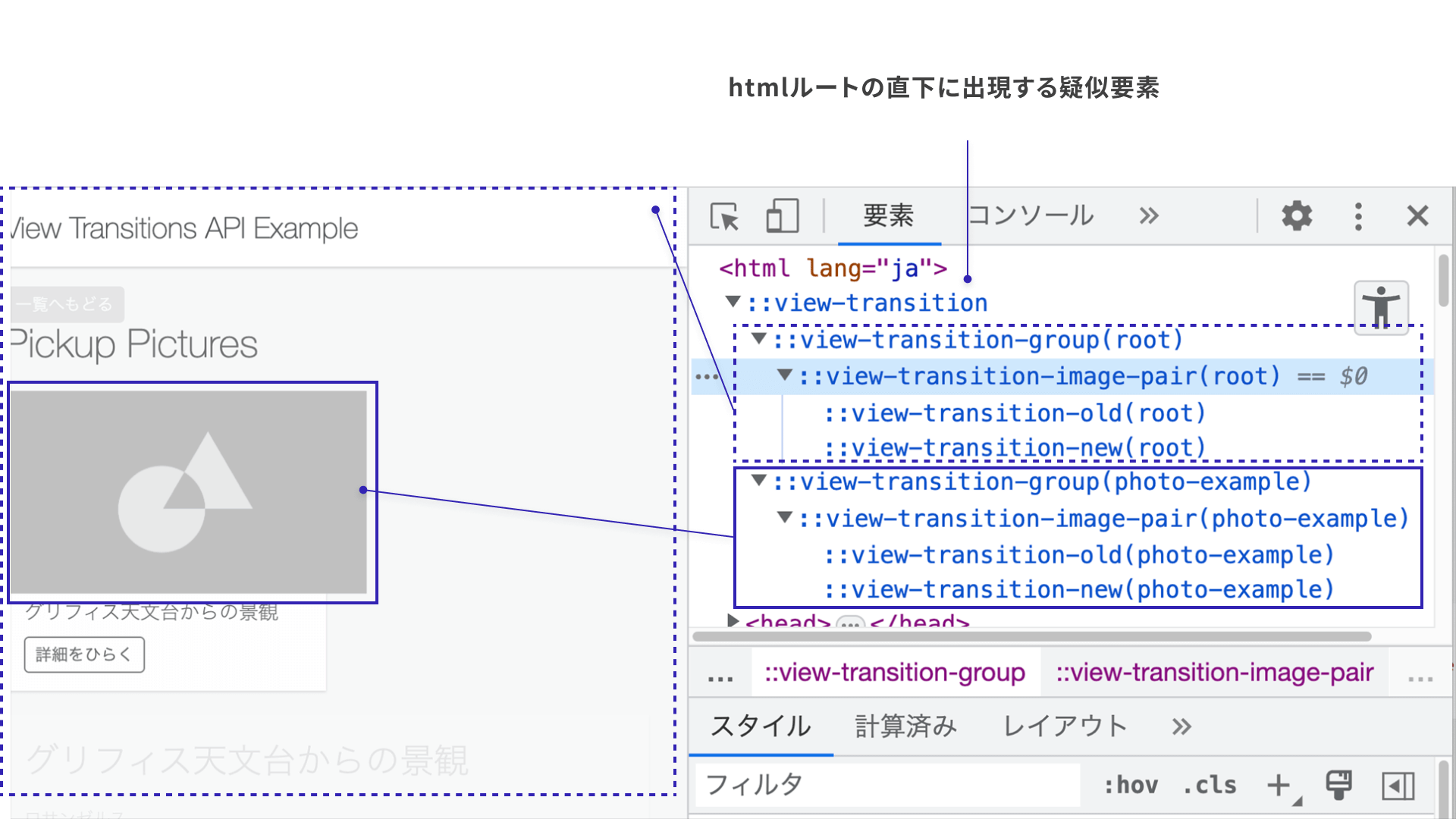Add new style rule plus icon

tap(1279, 785)
